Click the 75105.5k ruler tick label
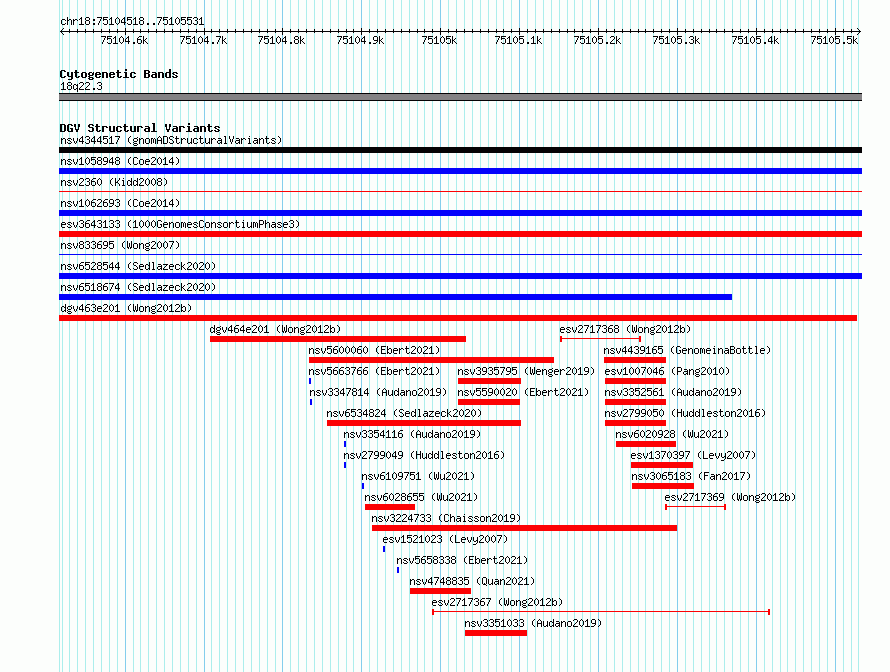This screenshot has width=890, height=672. click(834, 41)
